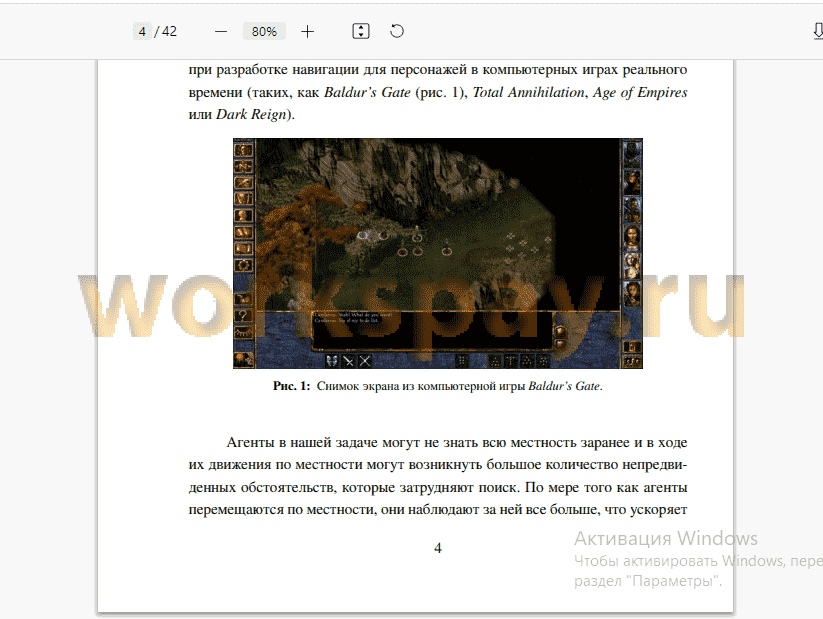Viewport: 823px width, 619px height.
Task: Click the "(рис. 1)" reference in the paragraph
Action: click(x=441, y=92)
